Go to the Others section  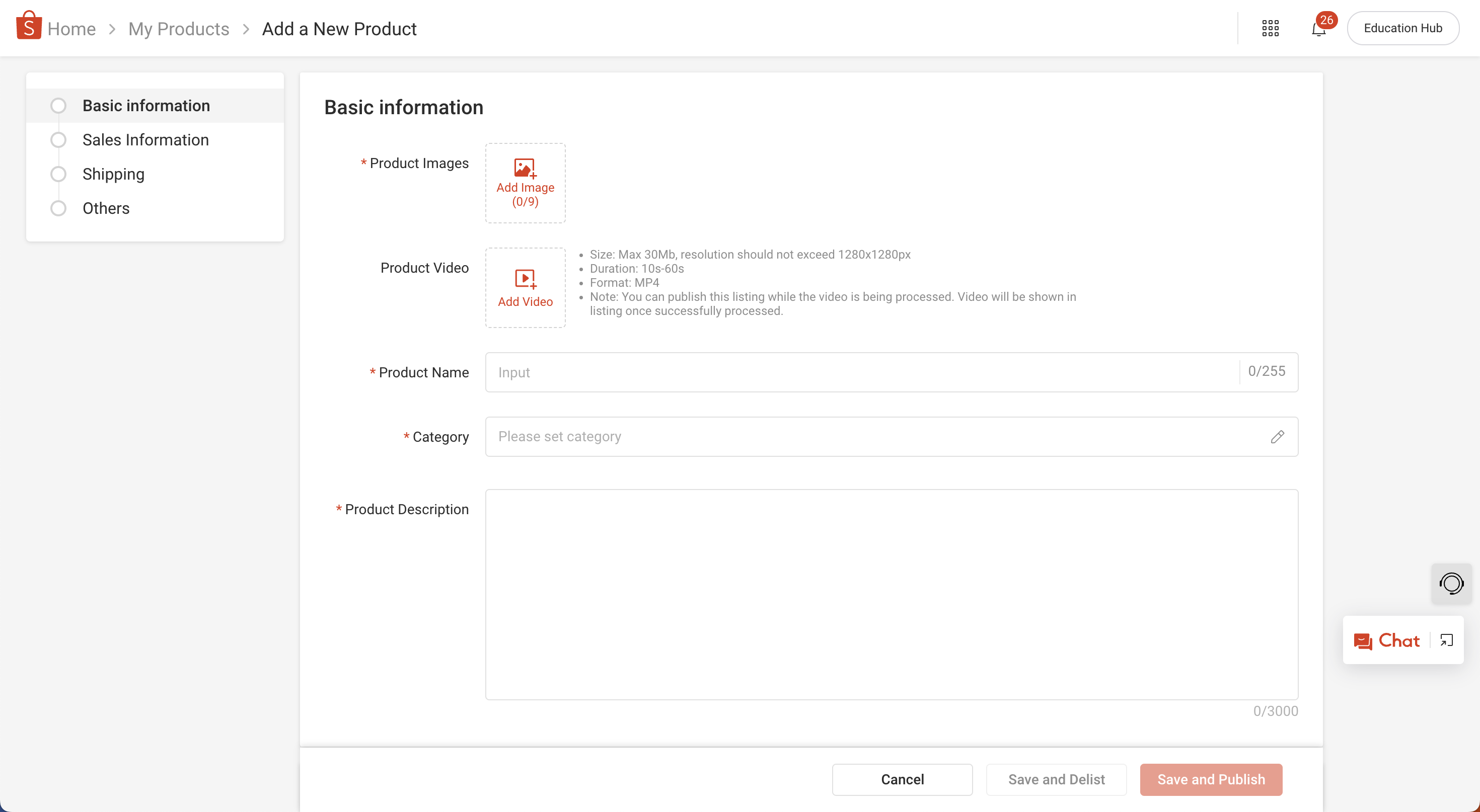click(106, 208)
